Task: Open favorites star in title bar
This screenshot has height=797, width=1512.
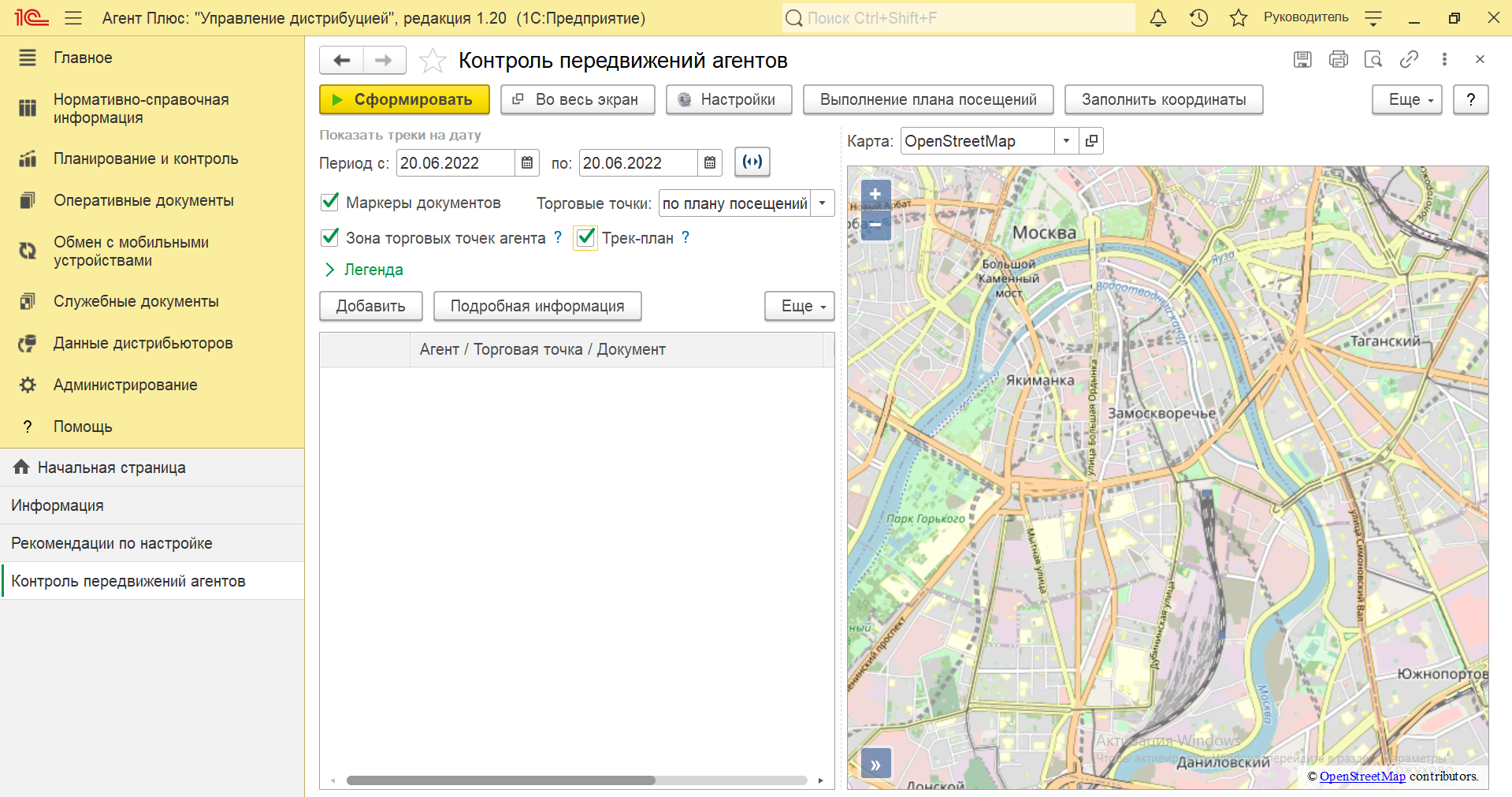Action: pyautogui.click(x=1239, y=17)
